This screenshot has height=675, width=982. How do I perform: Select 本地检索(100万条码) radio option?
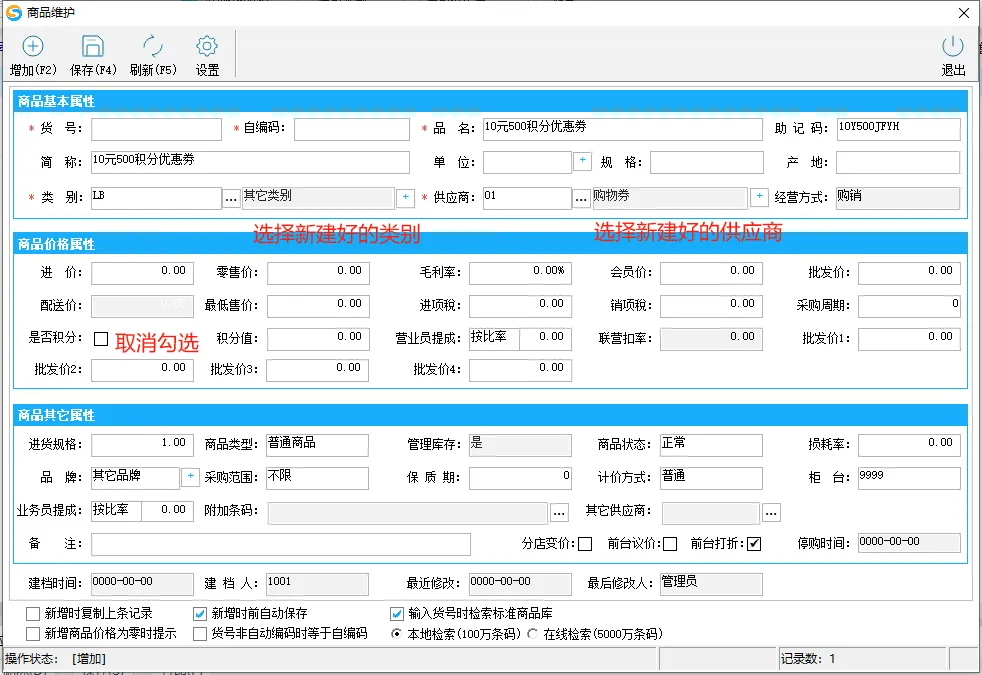coord(396,634)
